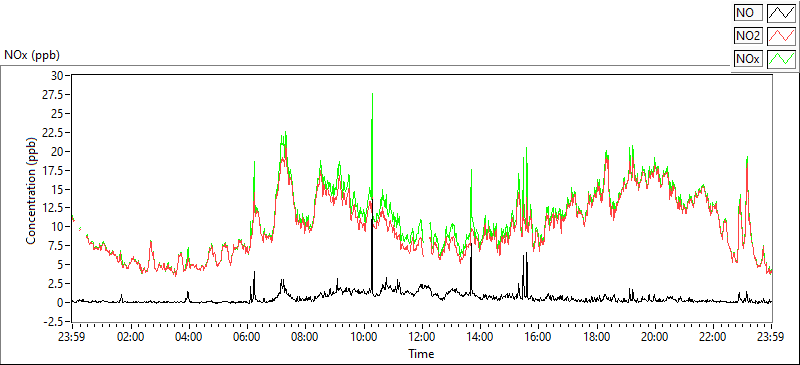The width and height of the screenshot is (800, 365).
Task: Click the 22:00 time axis label
Action: tap(713, 337)
